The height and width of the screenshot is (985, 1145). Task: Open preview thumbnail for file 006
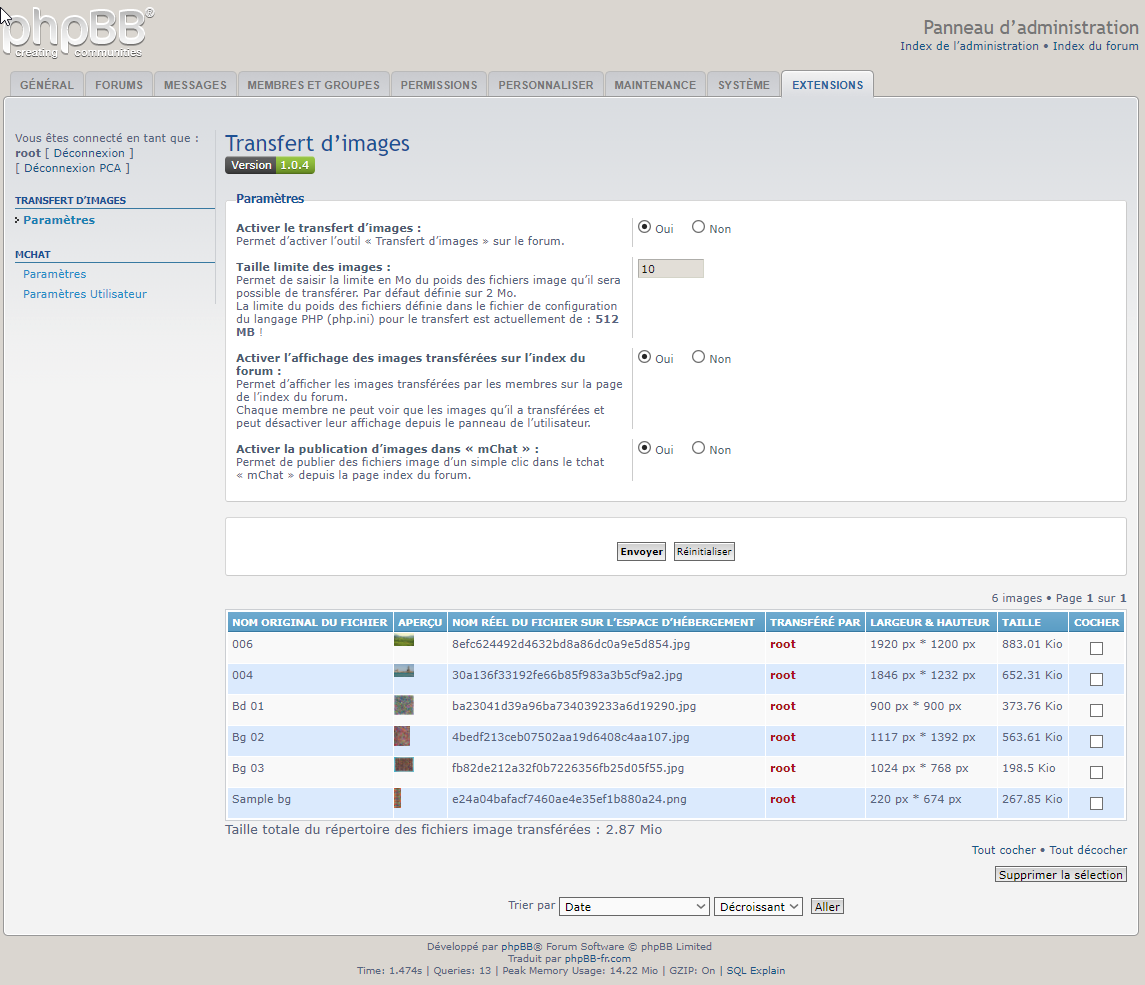click(x=404, y=641)
